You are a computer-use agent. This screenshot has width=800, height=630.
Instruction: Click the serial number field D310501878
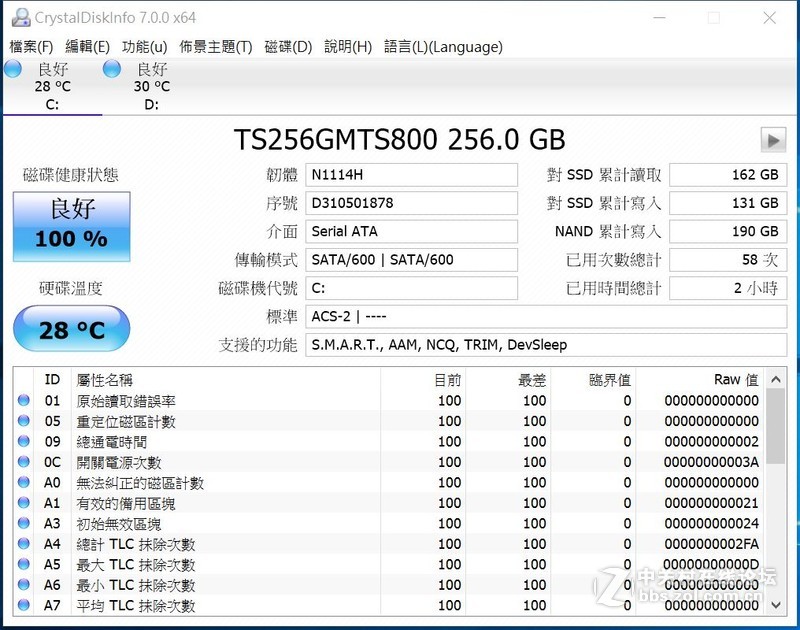[x=411, y=203]
